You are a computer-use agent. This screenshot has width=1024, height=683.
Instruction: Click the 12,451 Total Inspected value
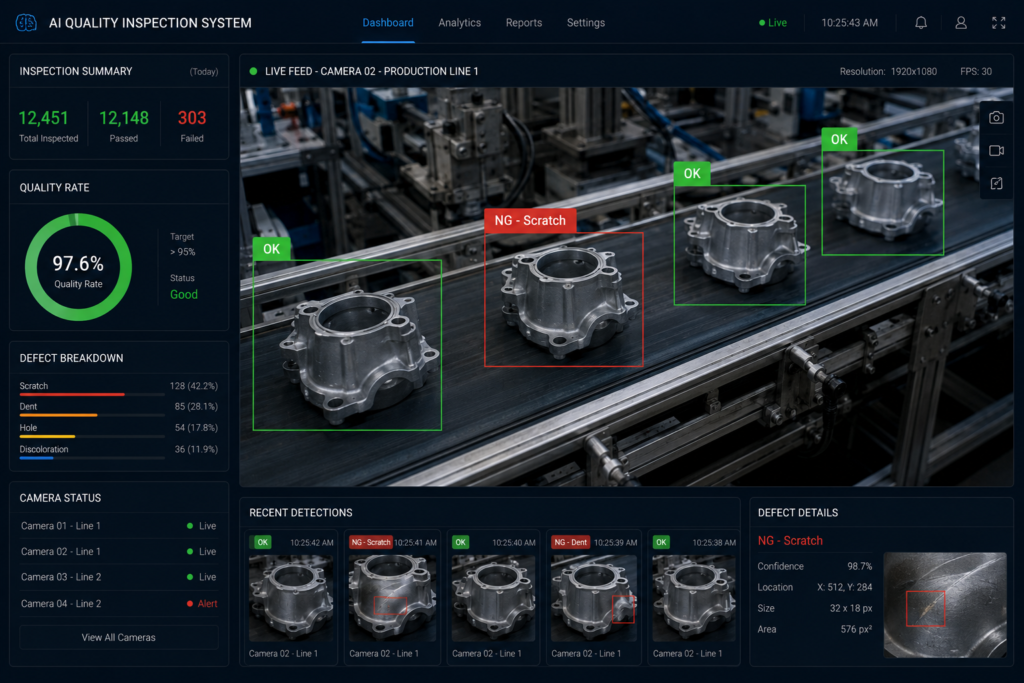(x=43, y=118)
